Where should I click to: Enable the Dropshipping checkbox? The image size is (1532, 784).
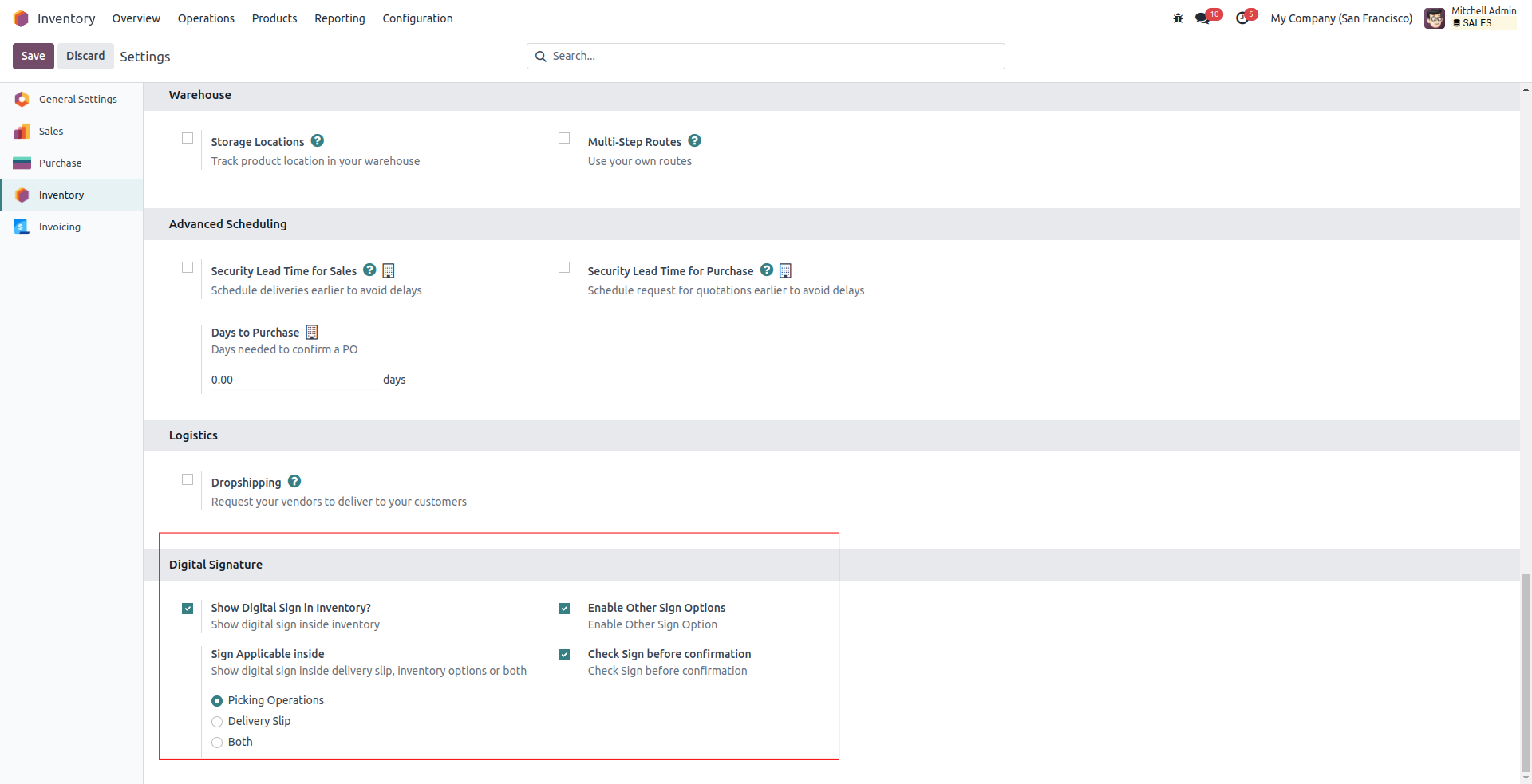pyautogui.click(x=188, y=479)
